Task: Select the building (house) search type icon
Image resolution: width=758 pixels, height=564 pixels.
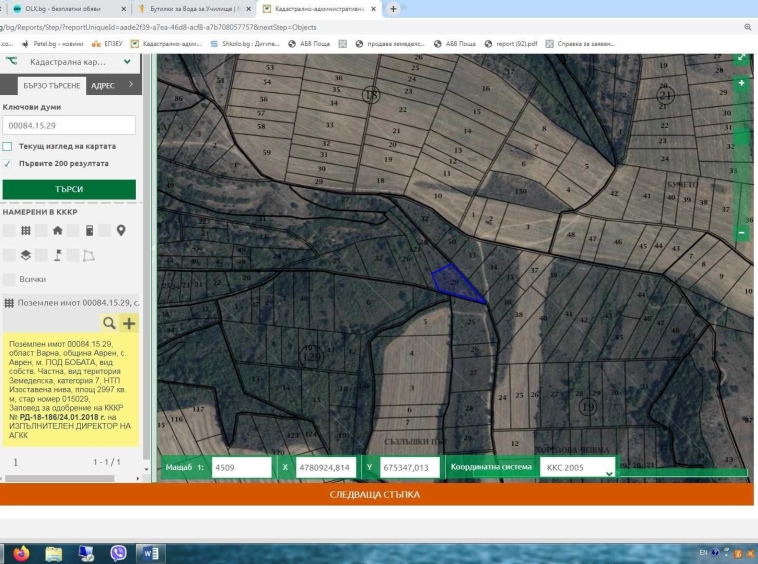Action: 57,231
